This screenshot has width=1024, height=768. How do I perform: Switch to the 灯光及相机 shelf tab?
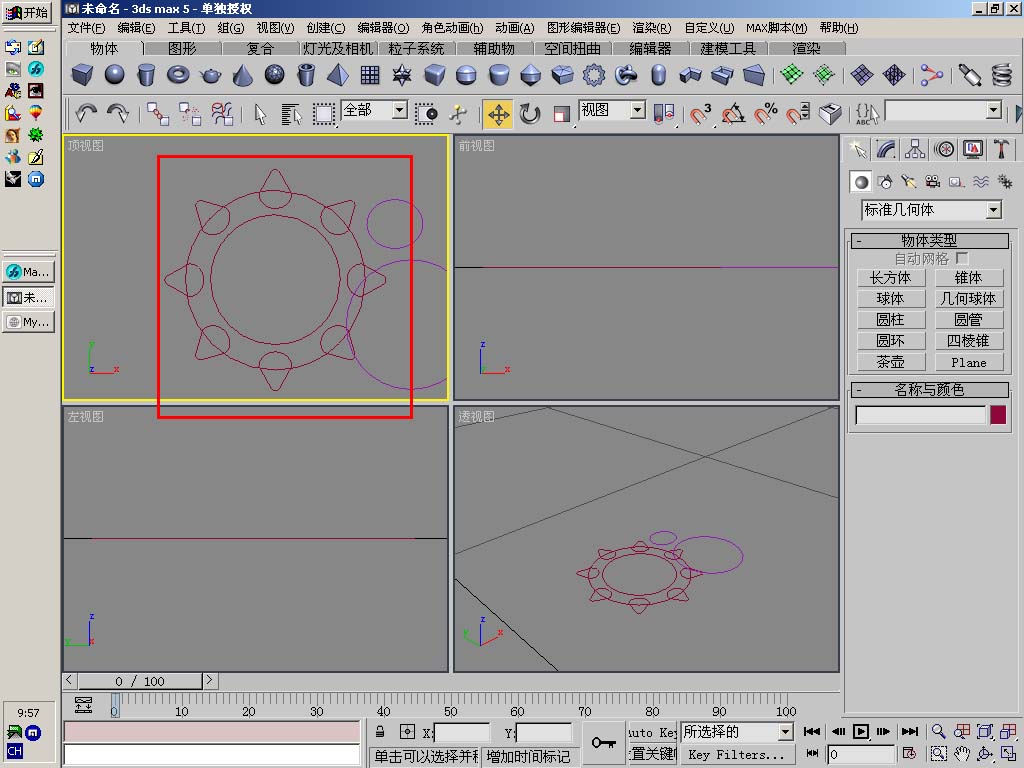338,48
